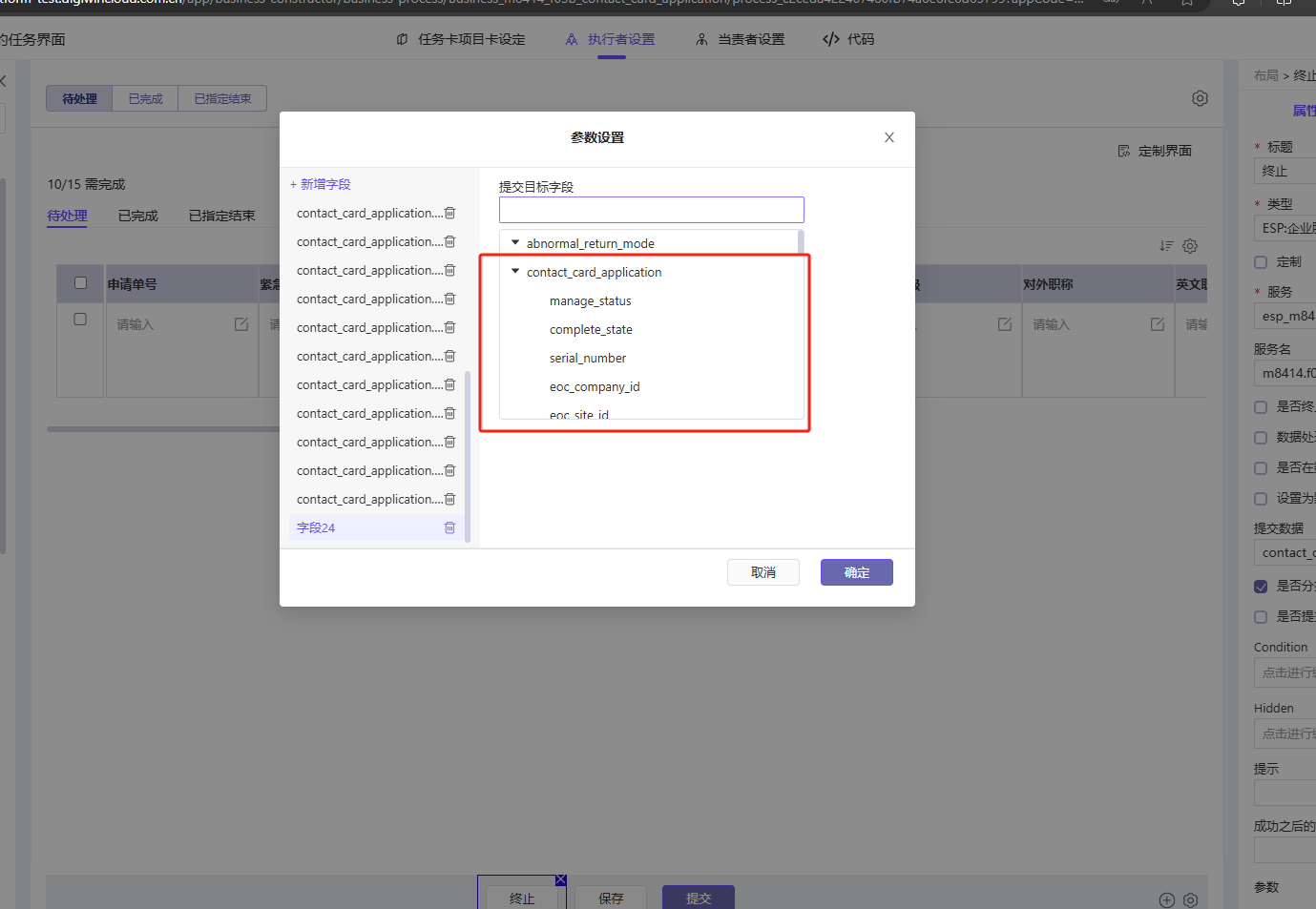The height and width of the screenshot is (909, 1316).
Task: Click the 提交 button at bottom
Action: coord(699,898)
